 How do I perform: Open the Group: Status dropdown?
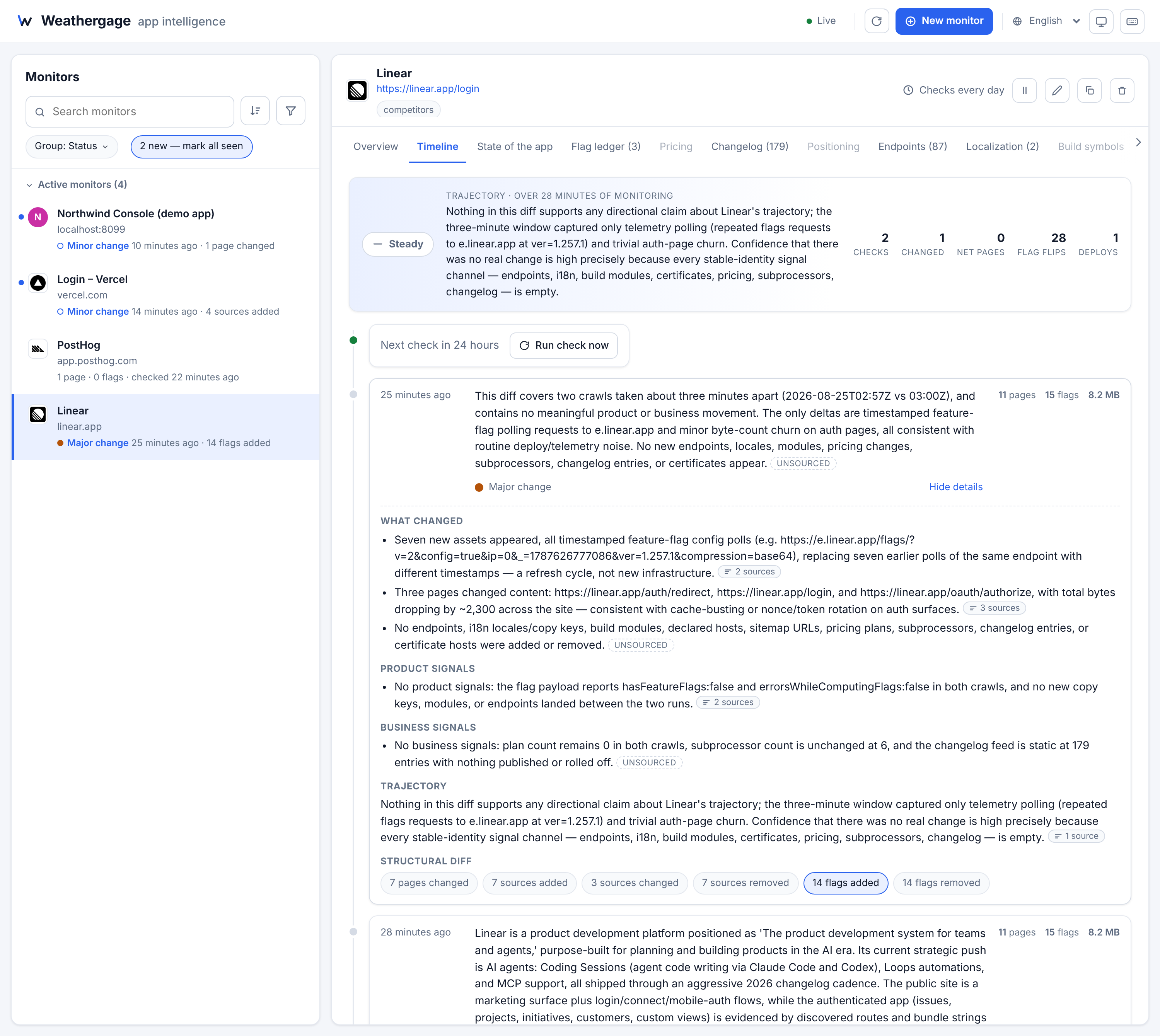[71, 146]
